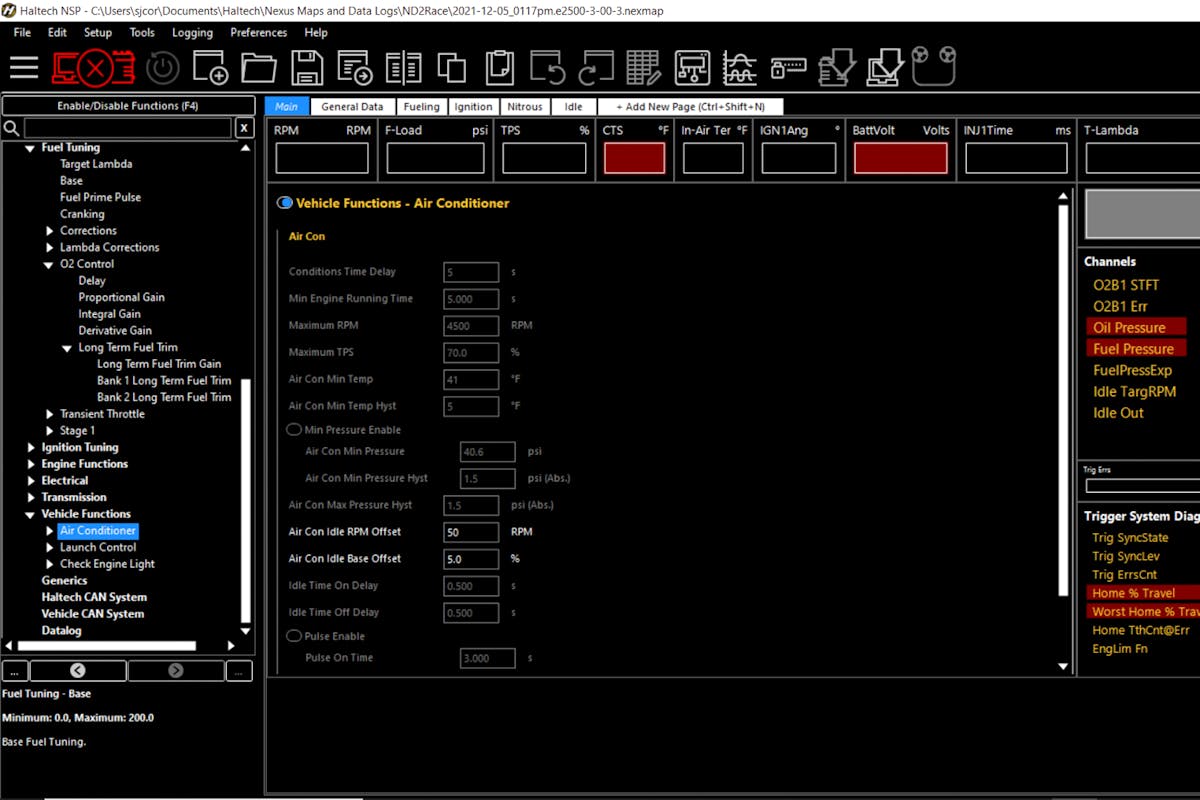This screenshot has width=1200, height=800.
Task: Click Add New Page button
Action: point(690,107)
